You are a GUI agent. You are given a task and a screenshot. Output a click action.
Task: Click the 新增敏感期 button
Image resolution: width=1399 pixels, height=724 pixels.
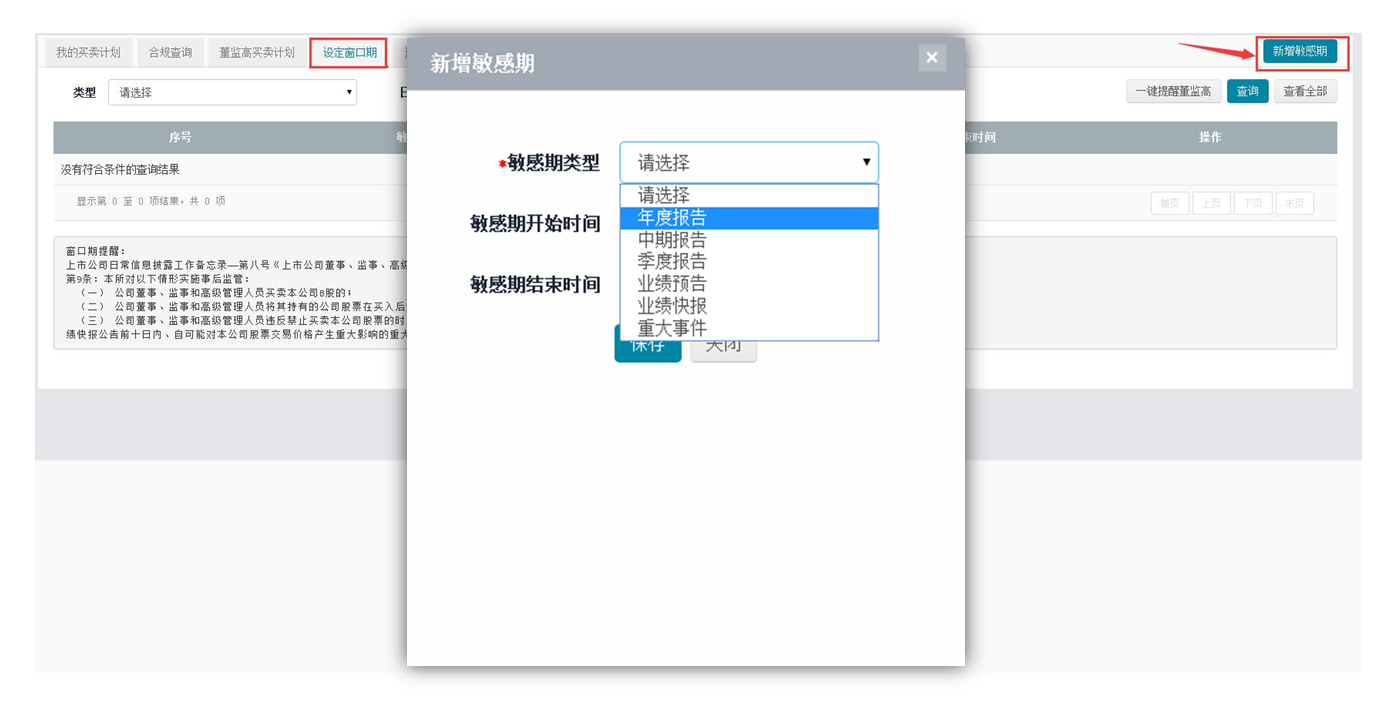pyautogui.click(x=1300, y=52)
